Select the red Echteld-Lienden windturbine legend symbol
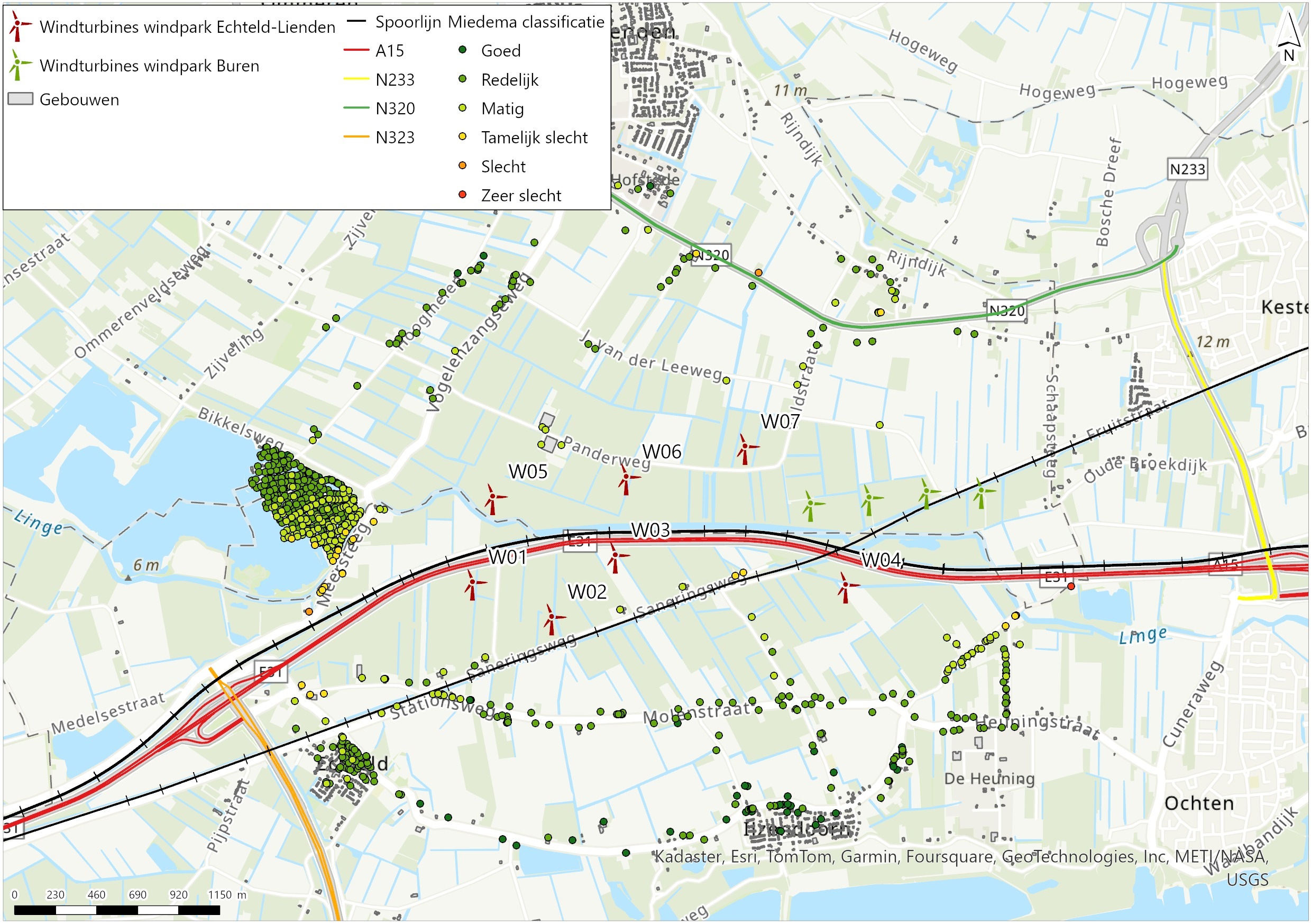This screenshot has width=1311, height=924. coord(17,25)
